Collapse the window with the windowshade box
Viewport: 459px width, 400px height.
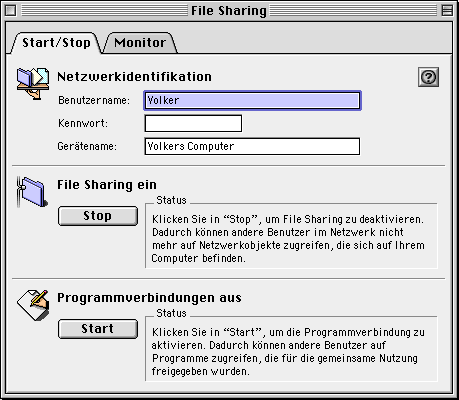(447, 11)
